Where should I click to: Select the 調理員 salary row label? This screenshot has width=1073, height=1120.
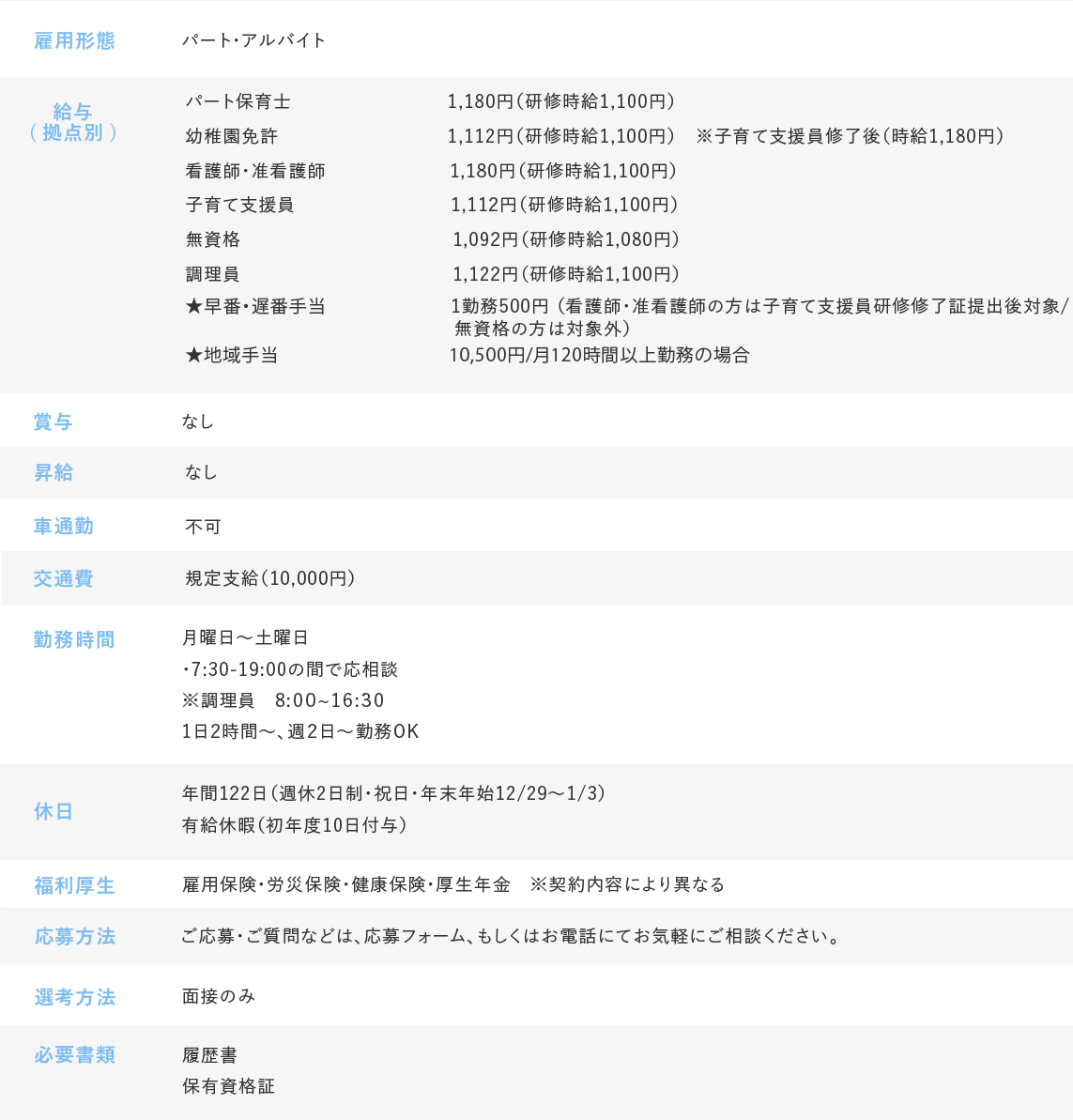coord(213,274)
